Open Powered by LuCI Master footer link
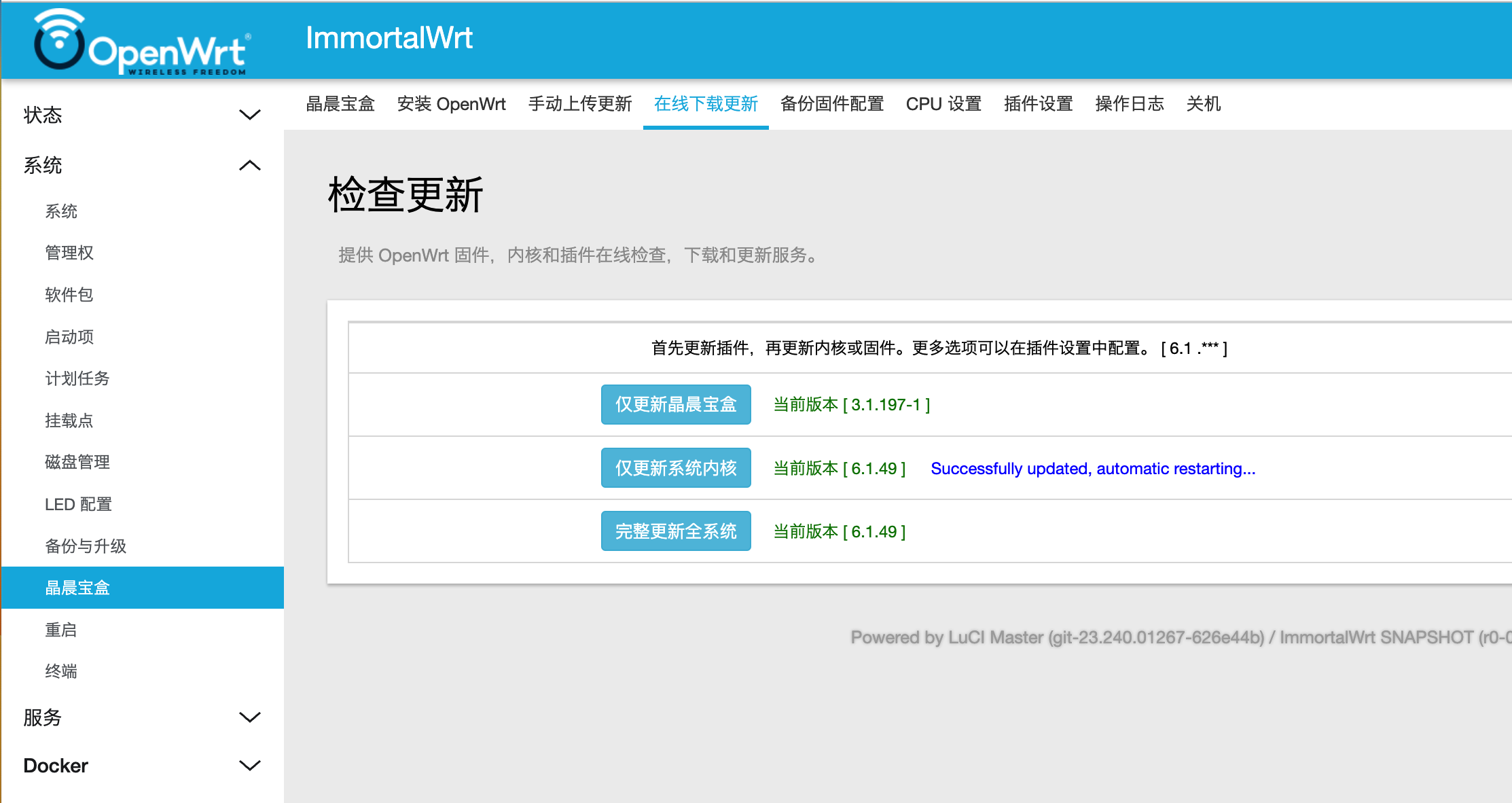 1058,637
